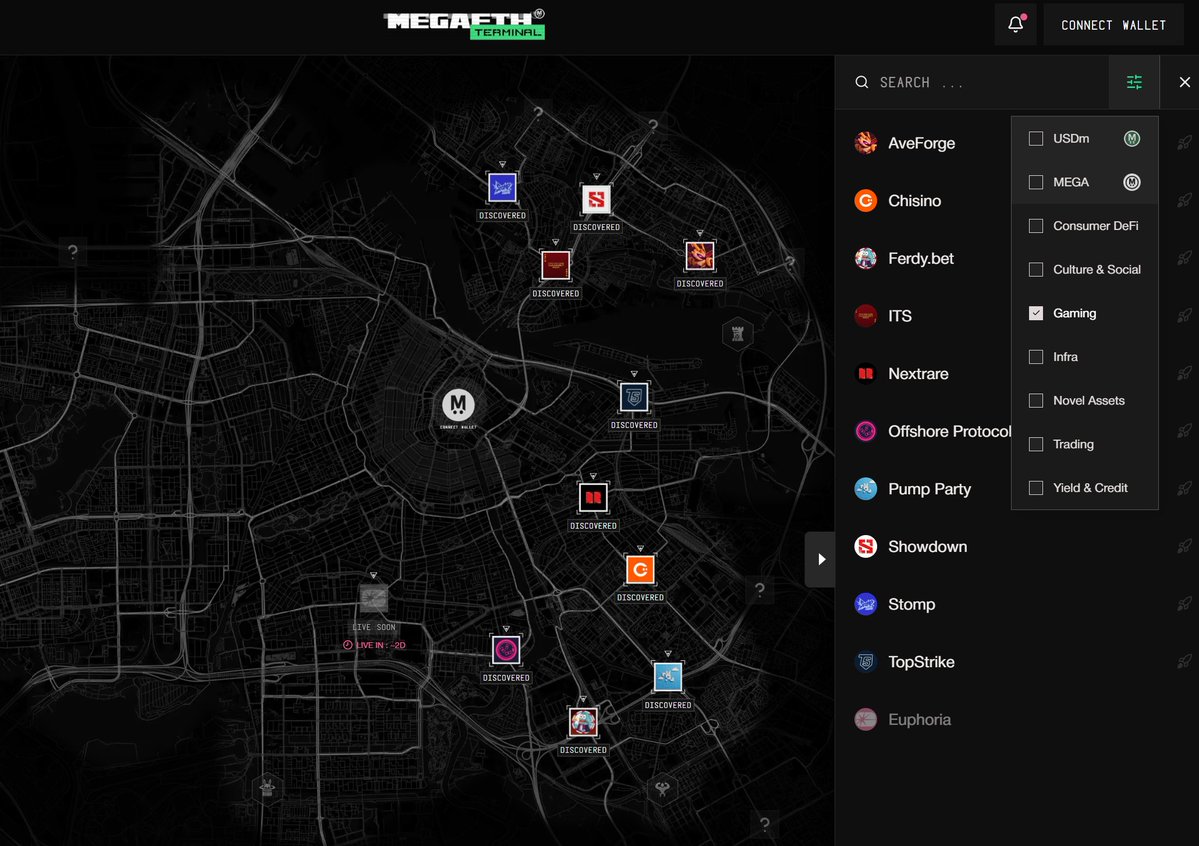Click the TopStrike marker on map
This screenshot has width=1199, height=846.
tap(634, 397)
